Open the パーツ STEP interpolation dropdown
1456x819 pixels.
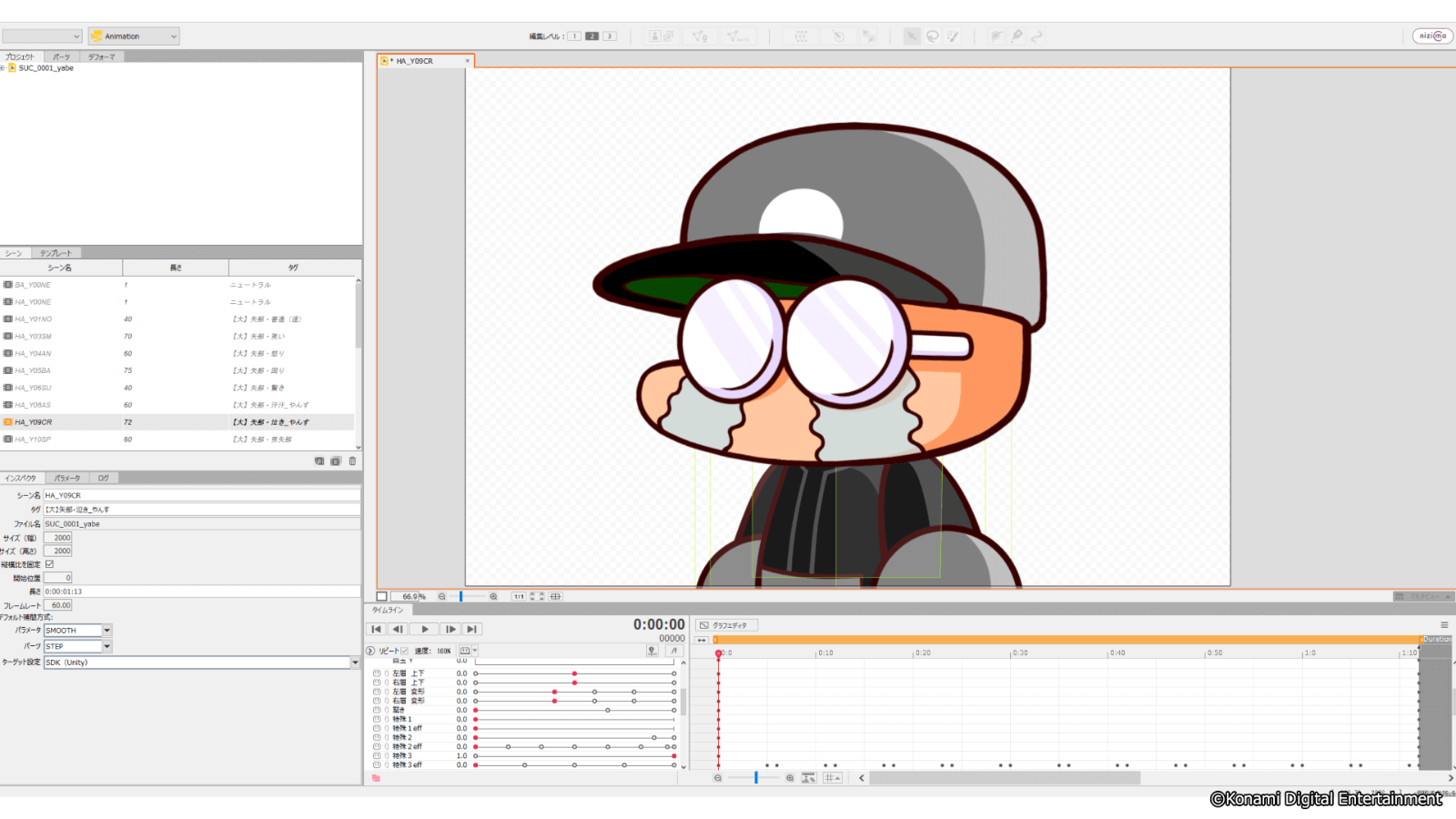click(106, 646)
